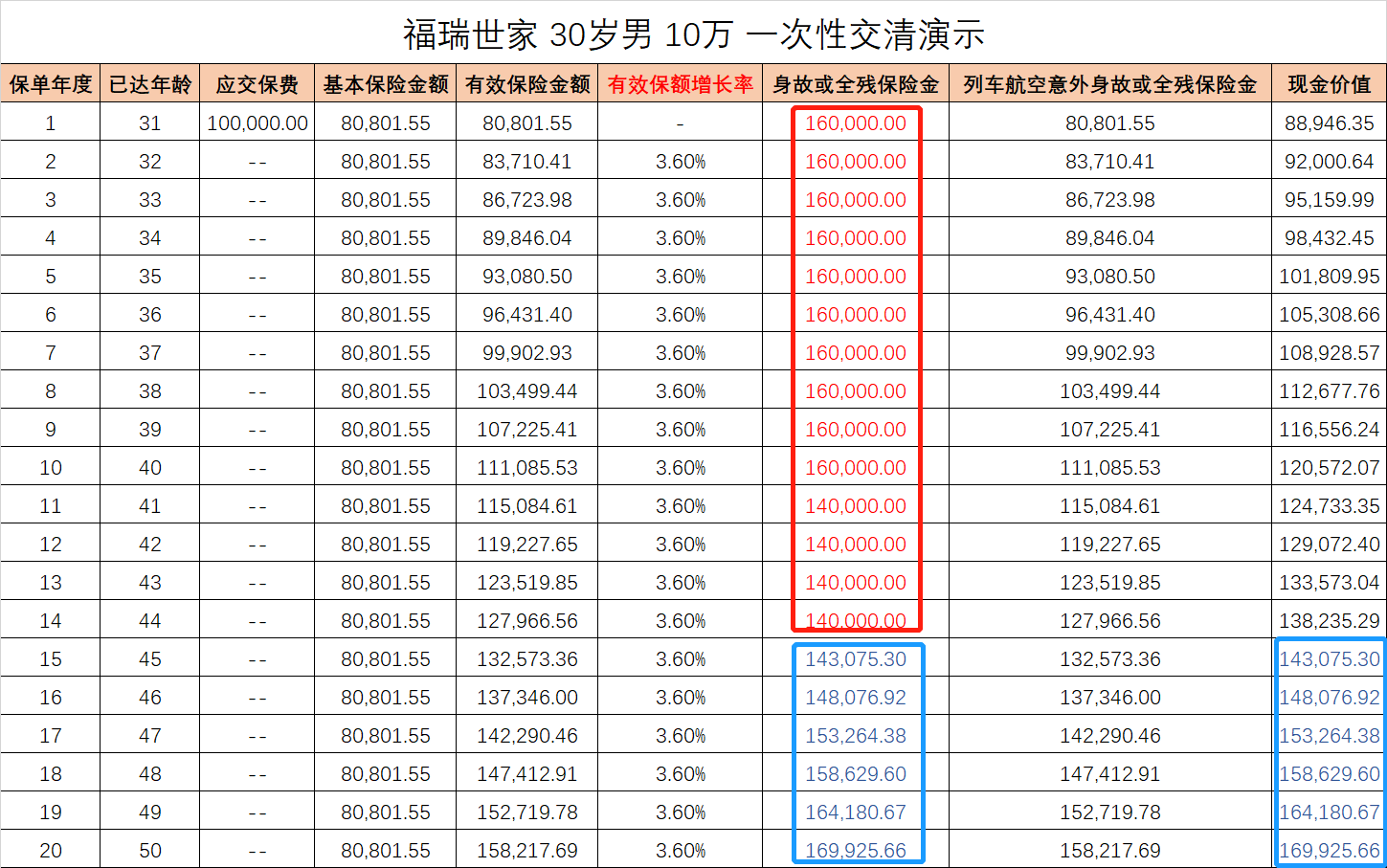The height and width of the screenshot is (868, 1387).
Task: Click 132,573.36 in the 有效保险金额 column
Action: click(527, 659)
